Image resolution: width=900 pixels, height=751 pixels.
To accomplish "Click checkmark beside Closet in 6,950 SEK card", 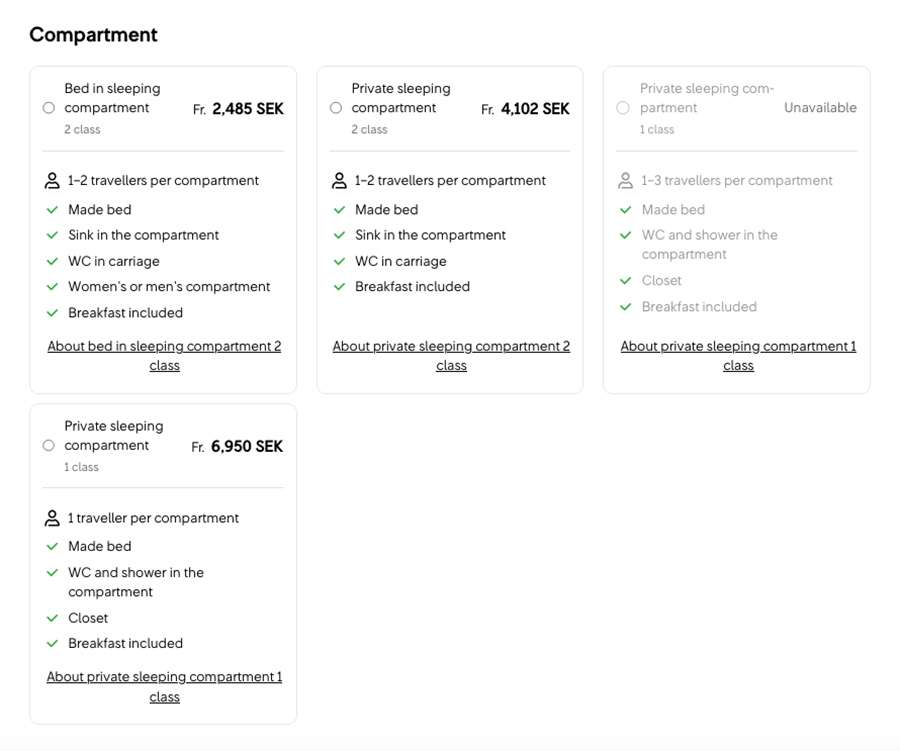I will [x=53, y=618].
